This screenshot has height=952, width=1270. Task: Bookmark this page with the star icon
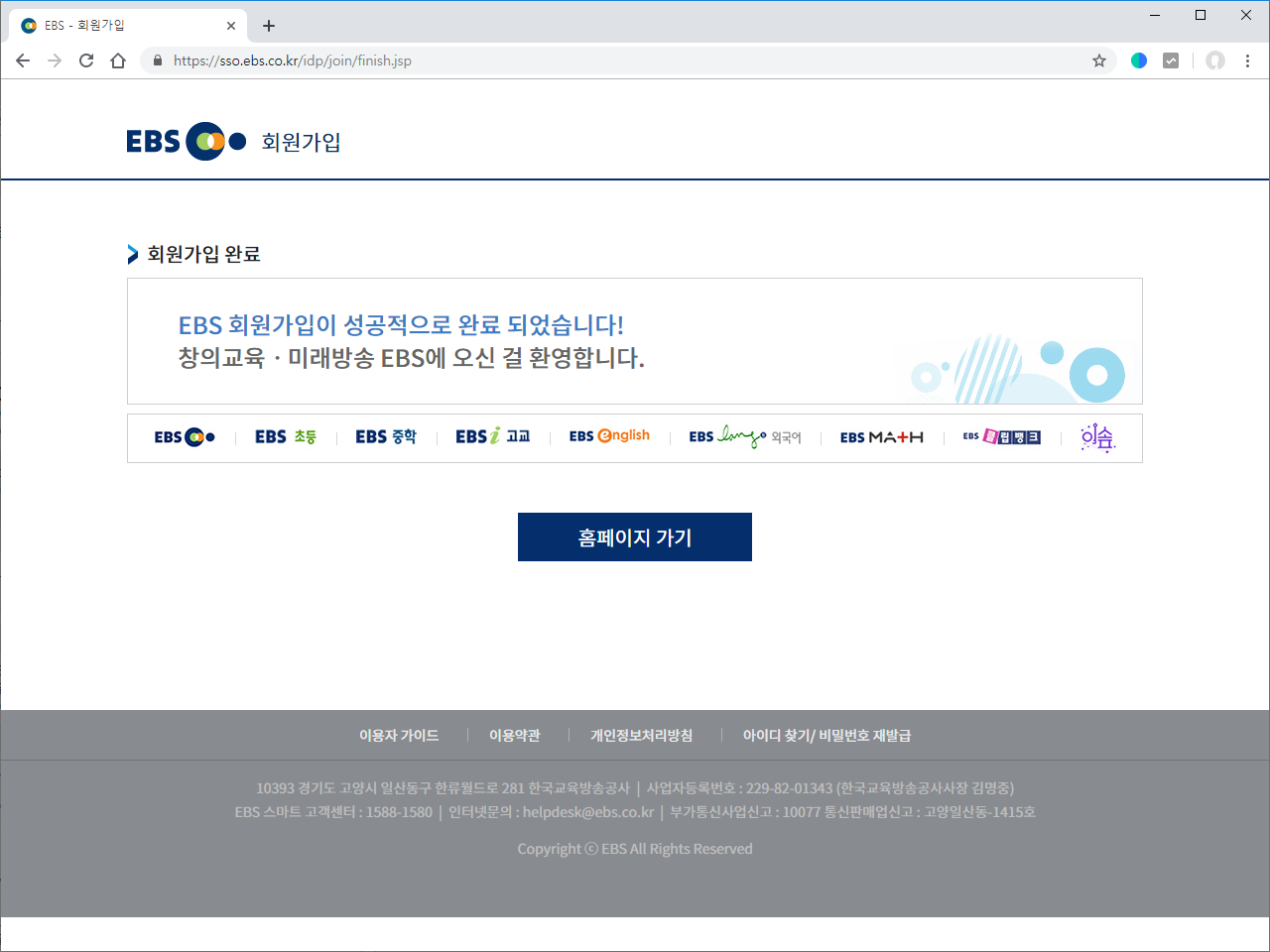click(x=1099, y=60)
